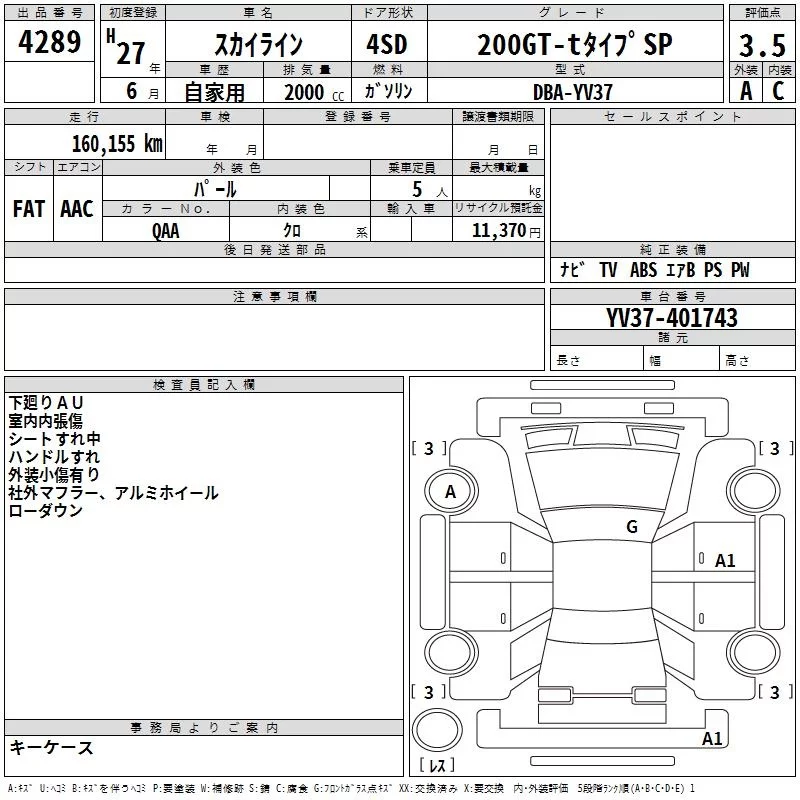This screenshot has width=800, height=800.
Task: Click the front-left wheel marked A
Action: (x=451, y=491)
